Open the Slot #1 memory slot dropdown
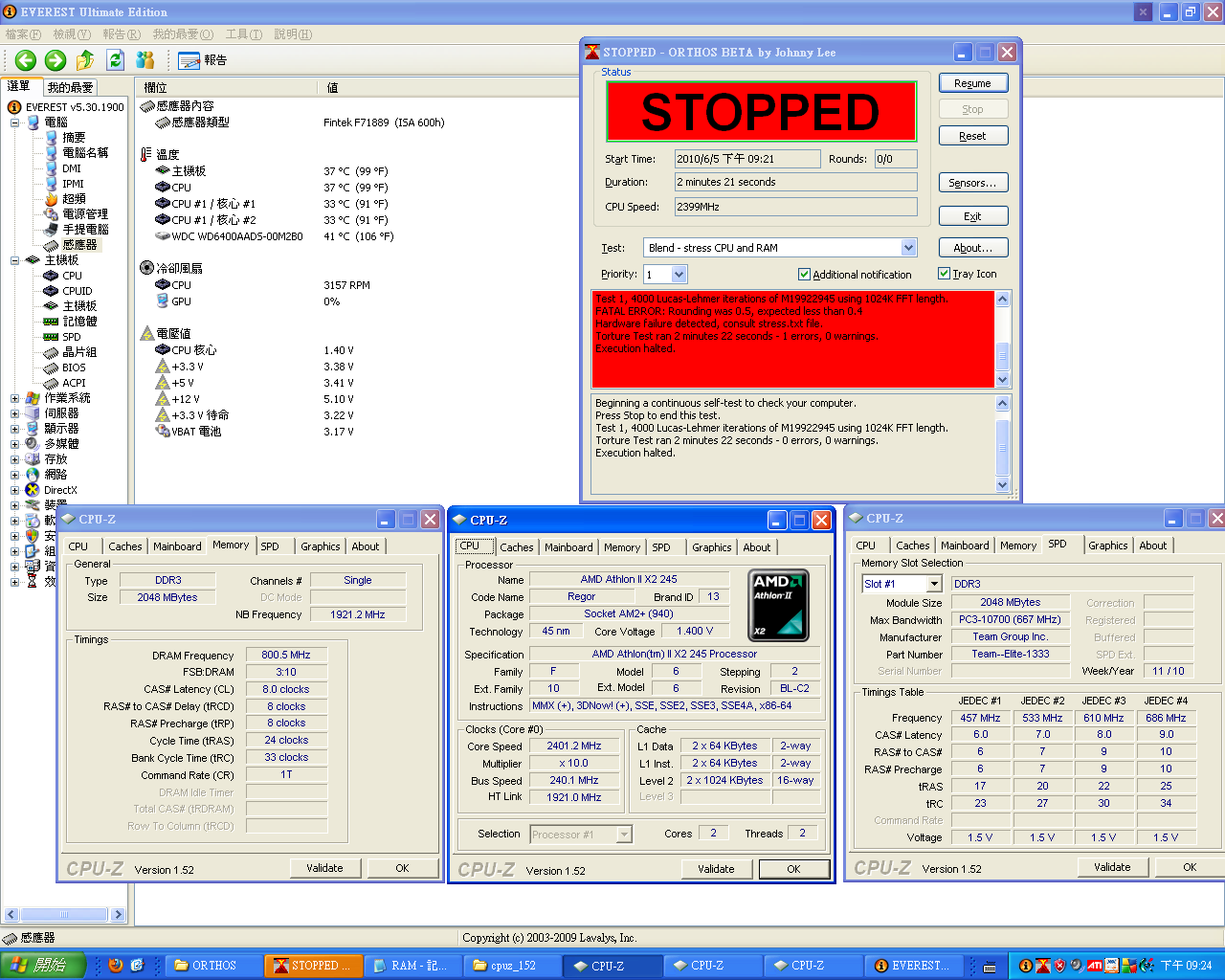Viewport: 1225px width, 980px height. [x=934, y=584]
